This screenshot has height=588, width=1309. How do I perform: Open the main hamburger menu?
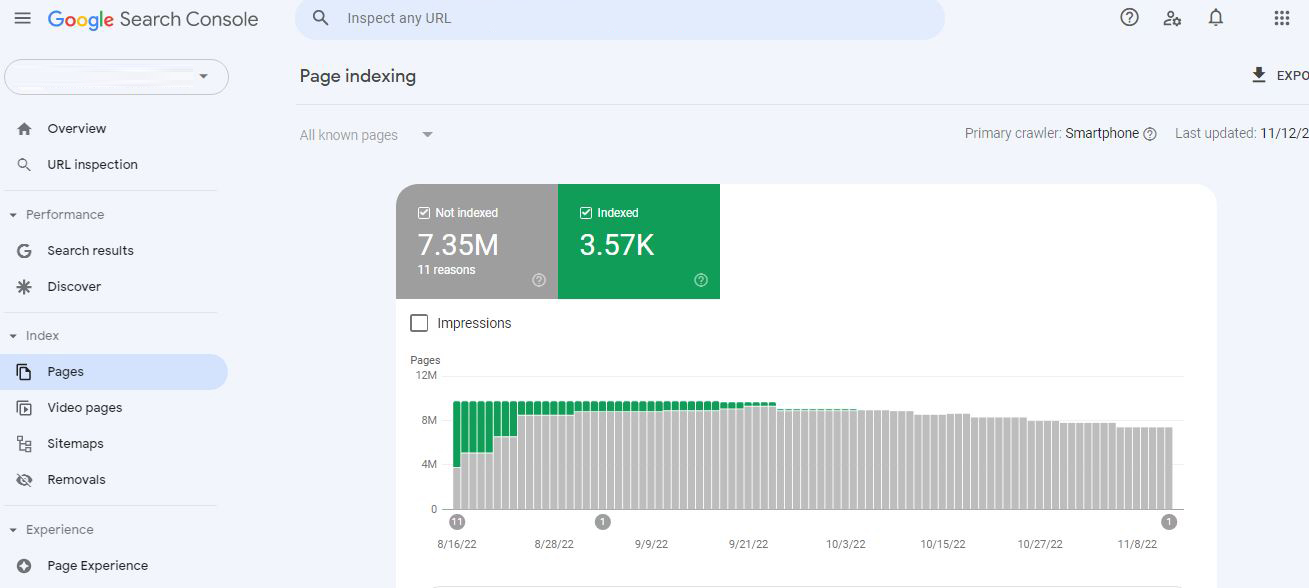click(23, 18)
